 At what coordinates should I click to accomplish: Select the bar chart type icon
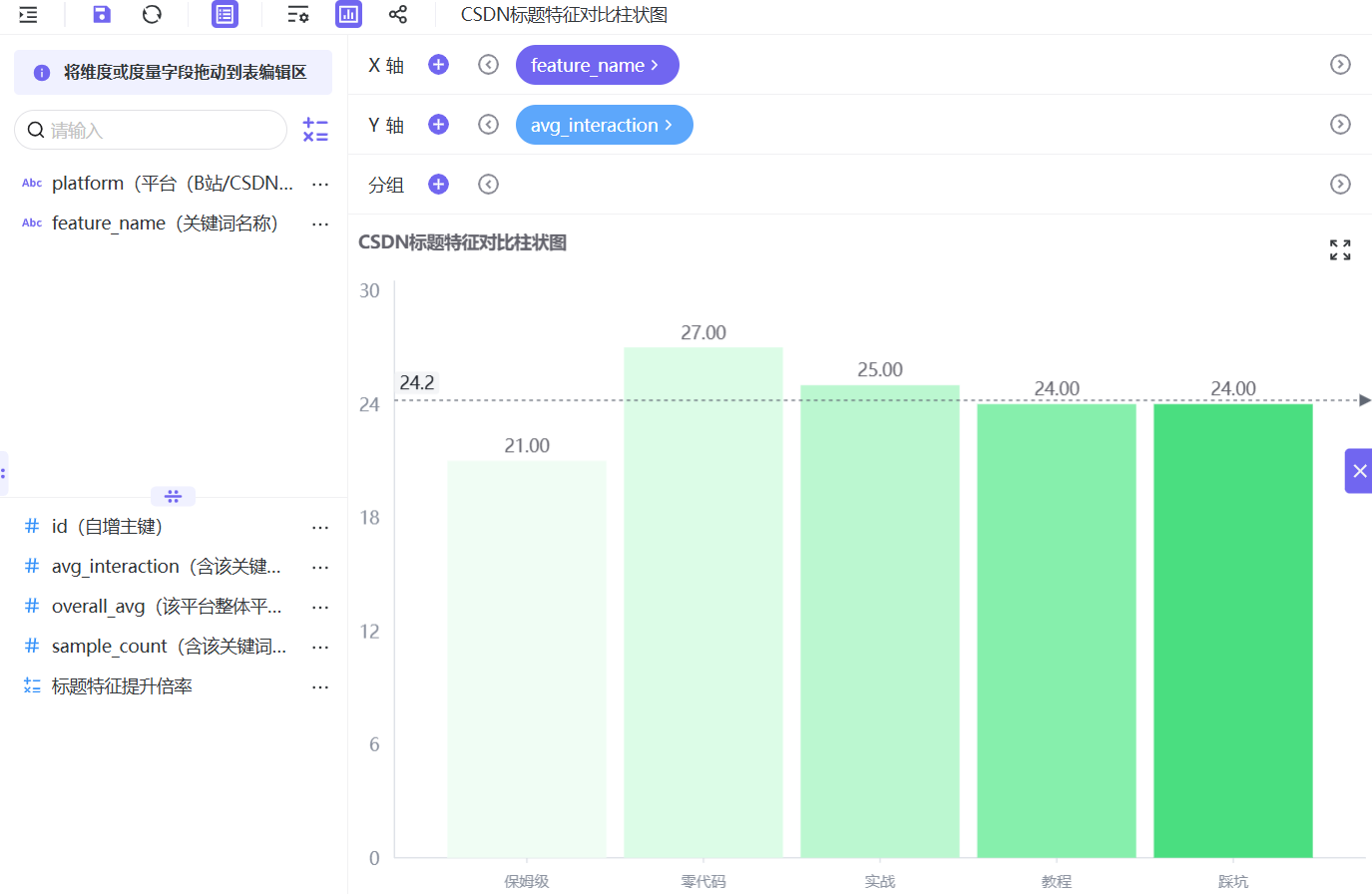(348, 14)
